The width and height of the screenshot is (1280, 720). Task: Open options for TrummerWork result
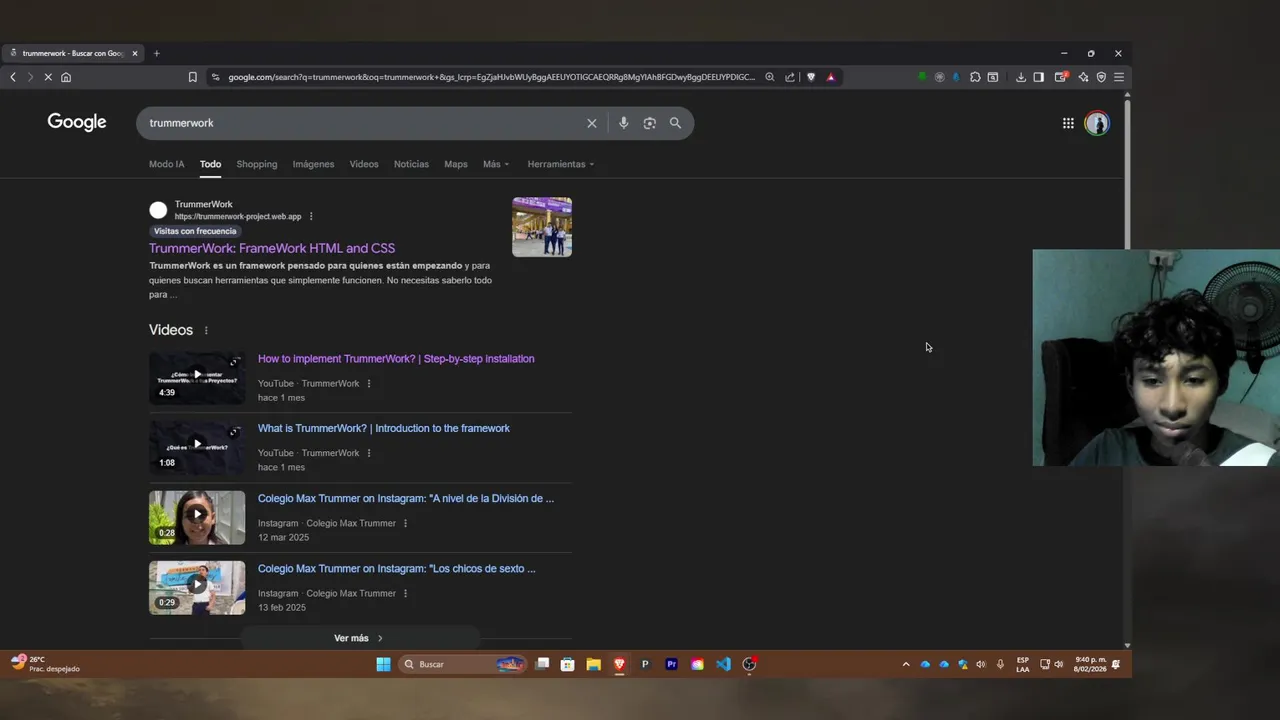click(x=311, y=216)
